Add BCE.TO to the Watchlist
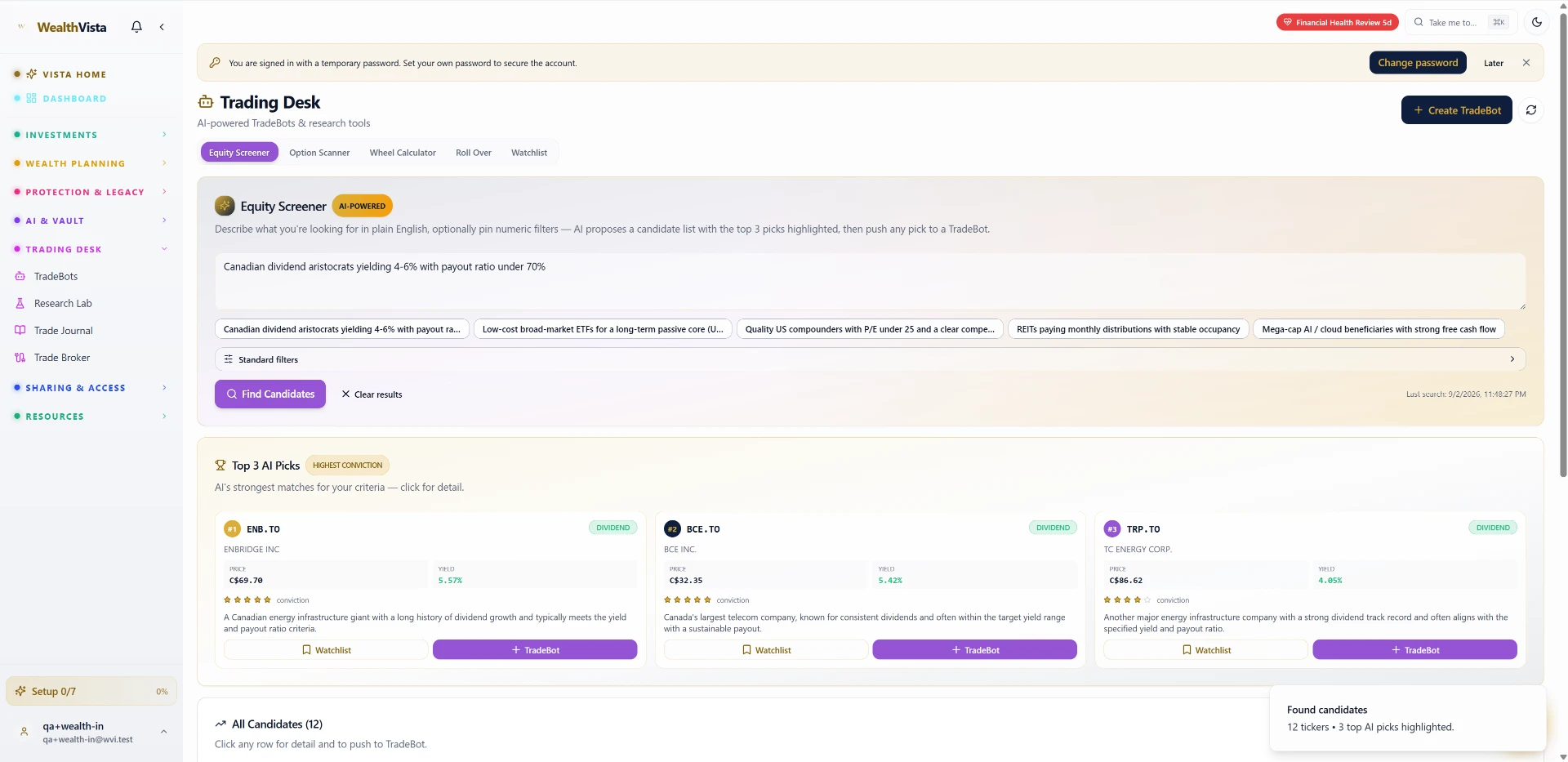Viewport: 1568px width, 762px height. point(766,650)
